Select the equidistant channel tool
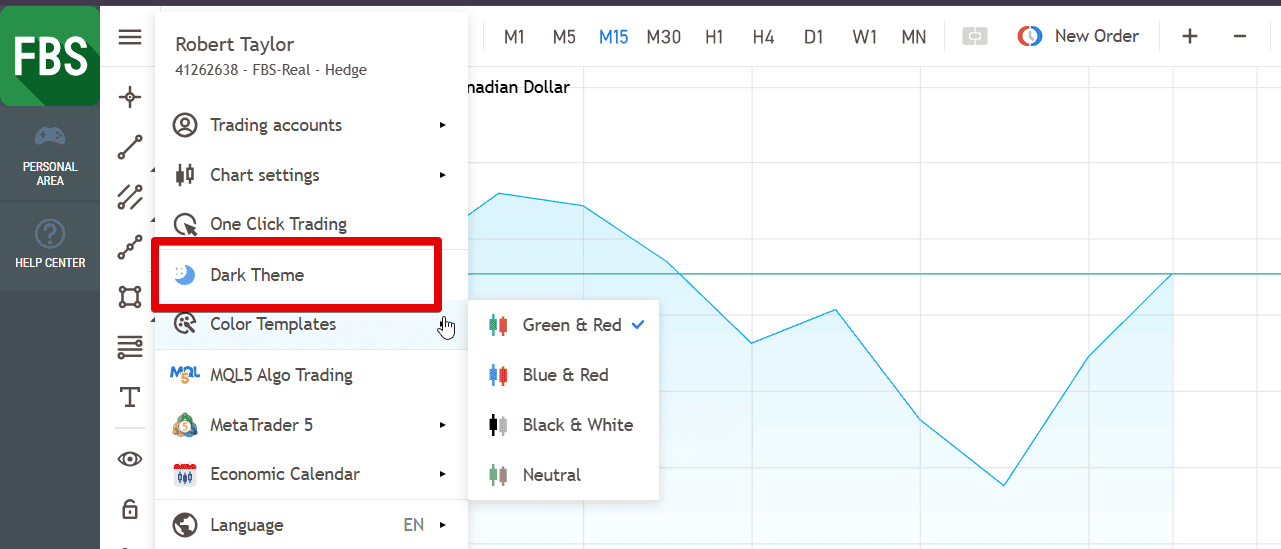Screen dimensions: 1281x549 130,197
